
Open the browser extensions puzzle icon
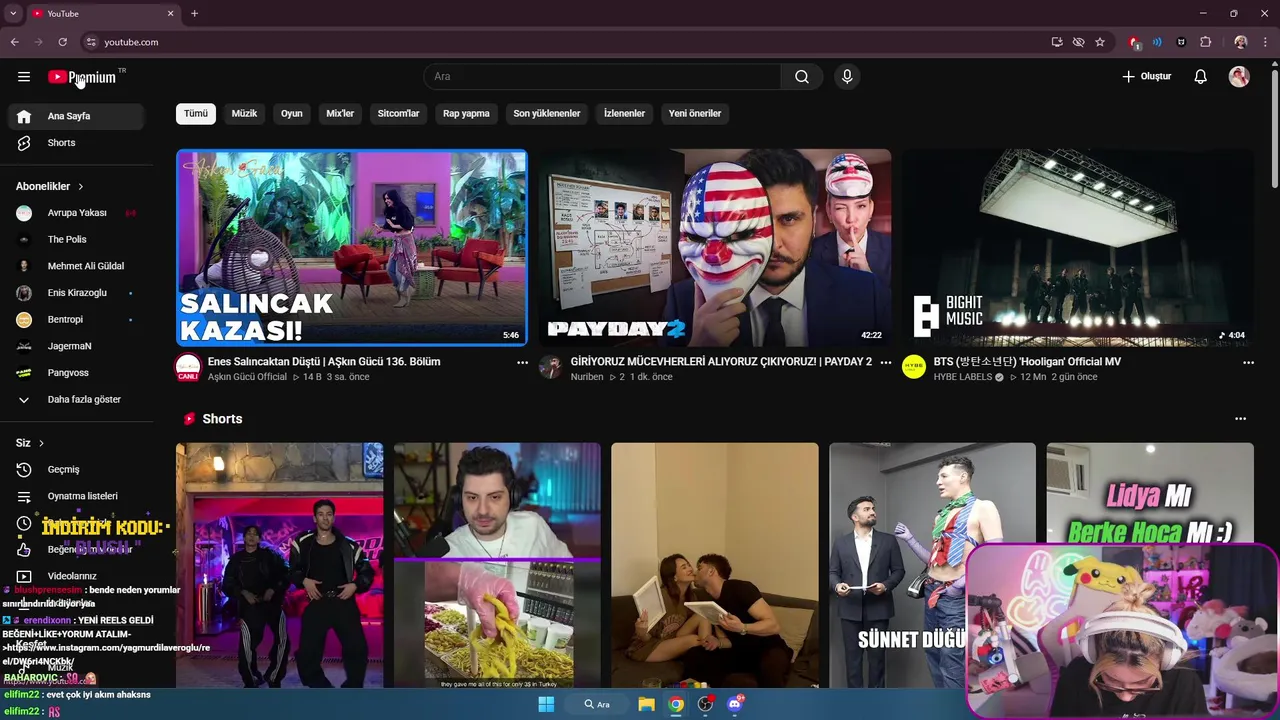point(1205,42)
